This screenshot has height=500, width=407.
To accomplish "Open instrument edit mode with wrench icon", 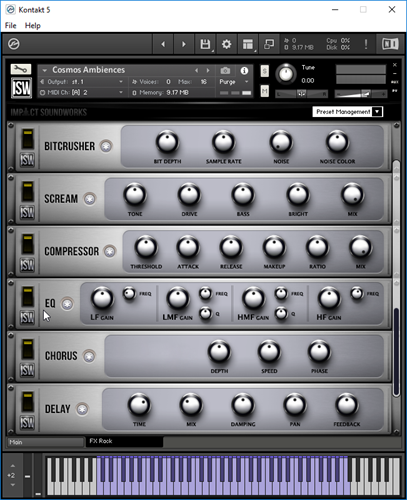I will coord(21,69).
